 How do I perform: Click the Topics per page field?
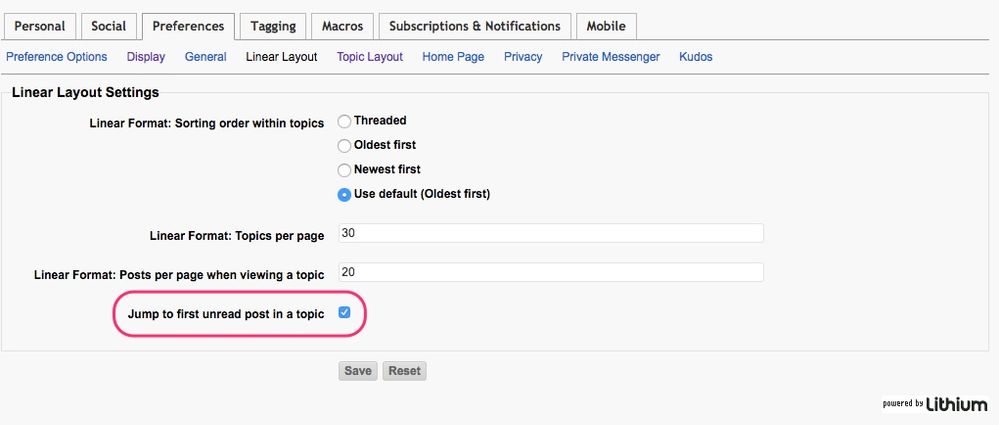[551, 234]
